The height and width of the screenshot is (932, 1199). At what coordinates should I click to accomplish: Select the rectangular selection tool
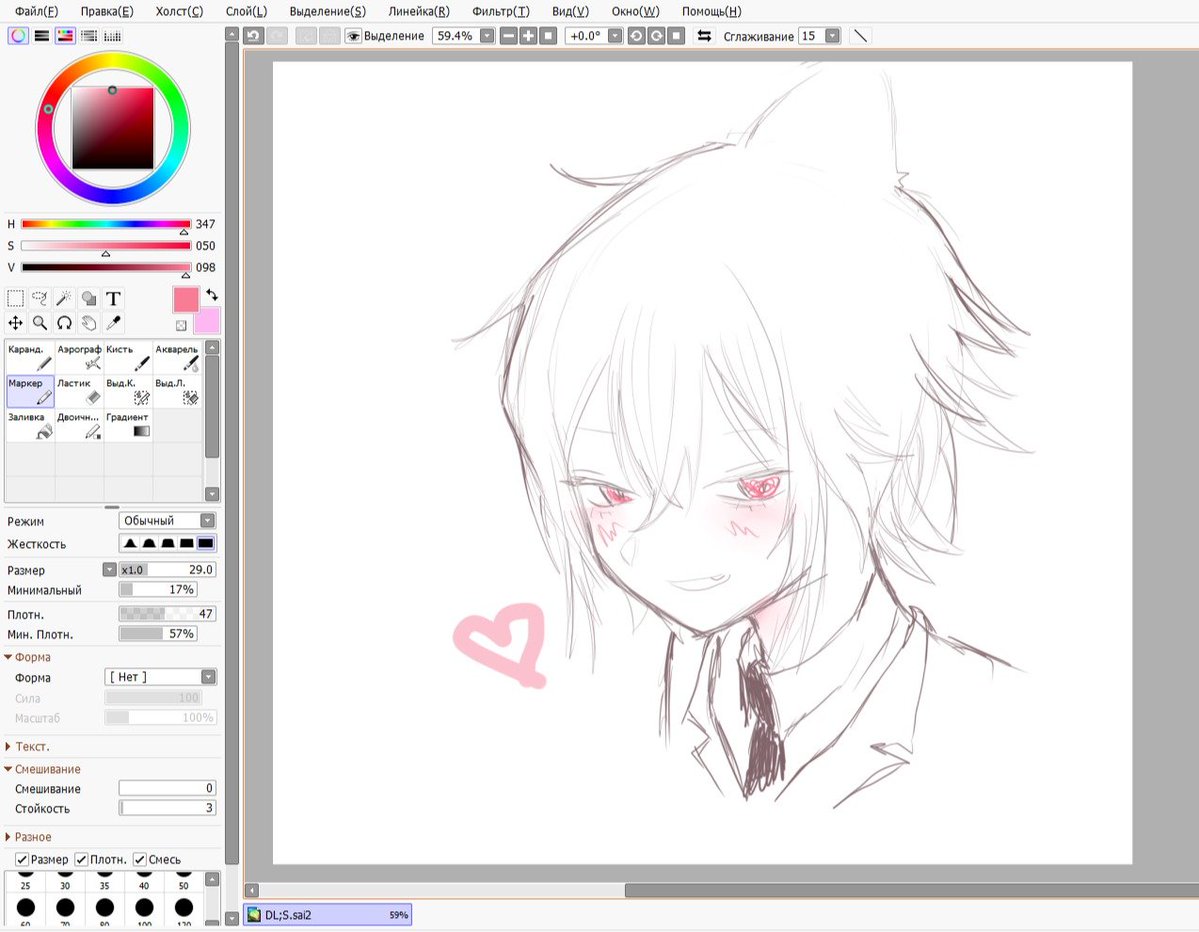pos(15,298)
